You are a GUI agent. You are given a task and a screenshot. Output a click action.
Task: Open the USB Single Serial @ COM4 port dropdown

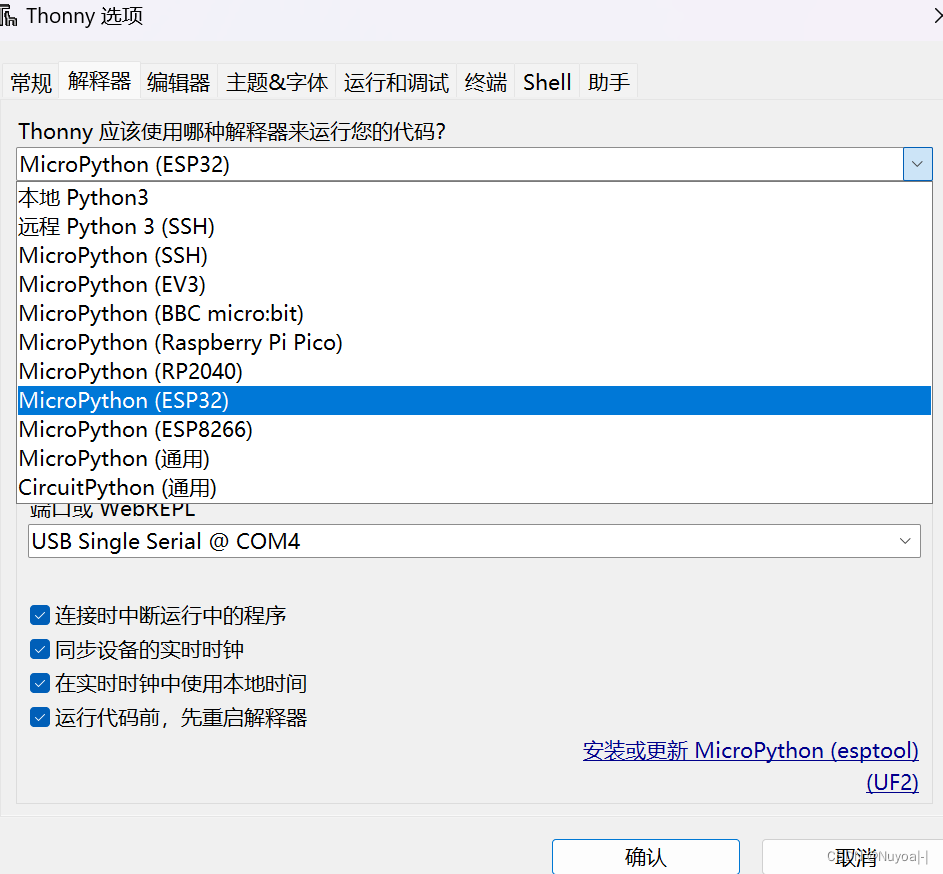coord(474,541)
